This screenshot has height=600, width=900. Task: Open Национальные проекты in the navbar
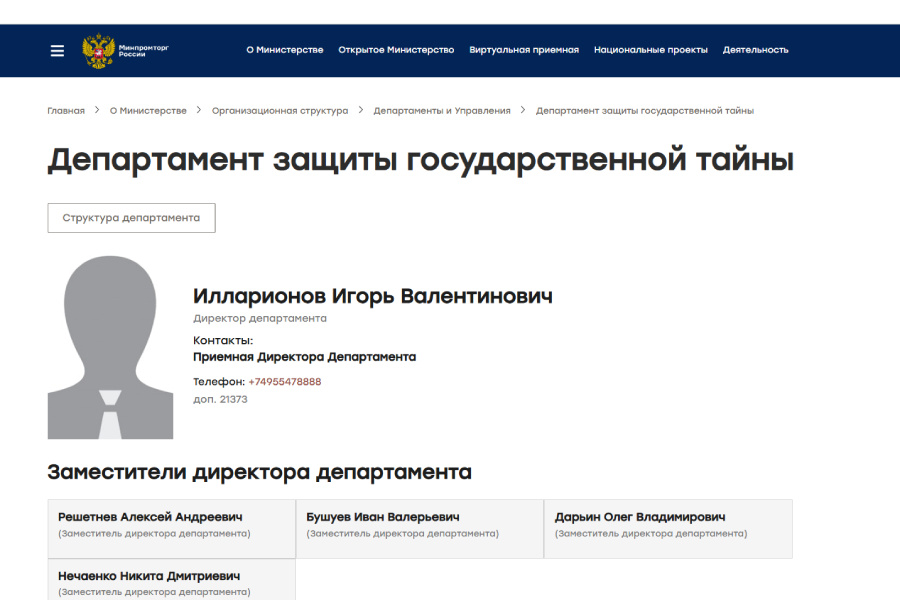651,50
